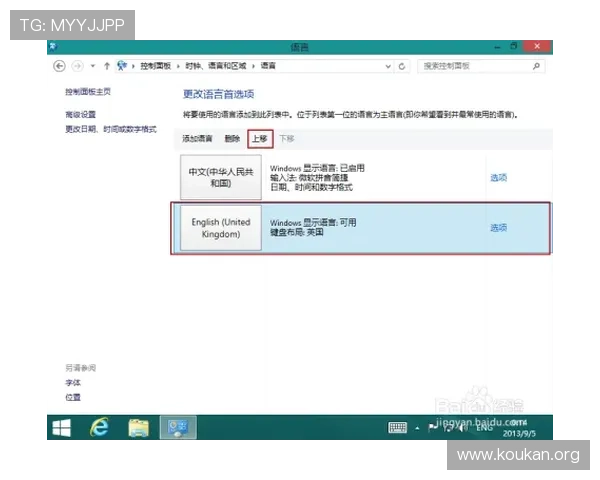Click the text 输入法: 微软拼音简捷
Image resolution: width=600 pixels, height=480 pixels.
(x=309, y=178)
